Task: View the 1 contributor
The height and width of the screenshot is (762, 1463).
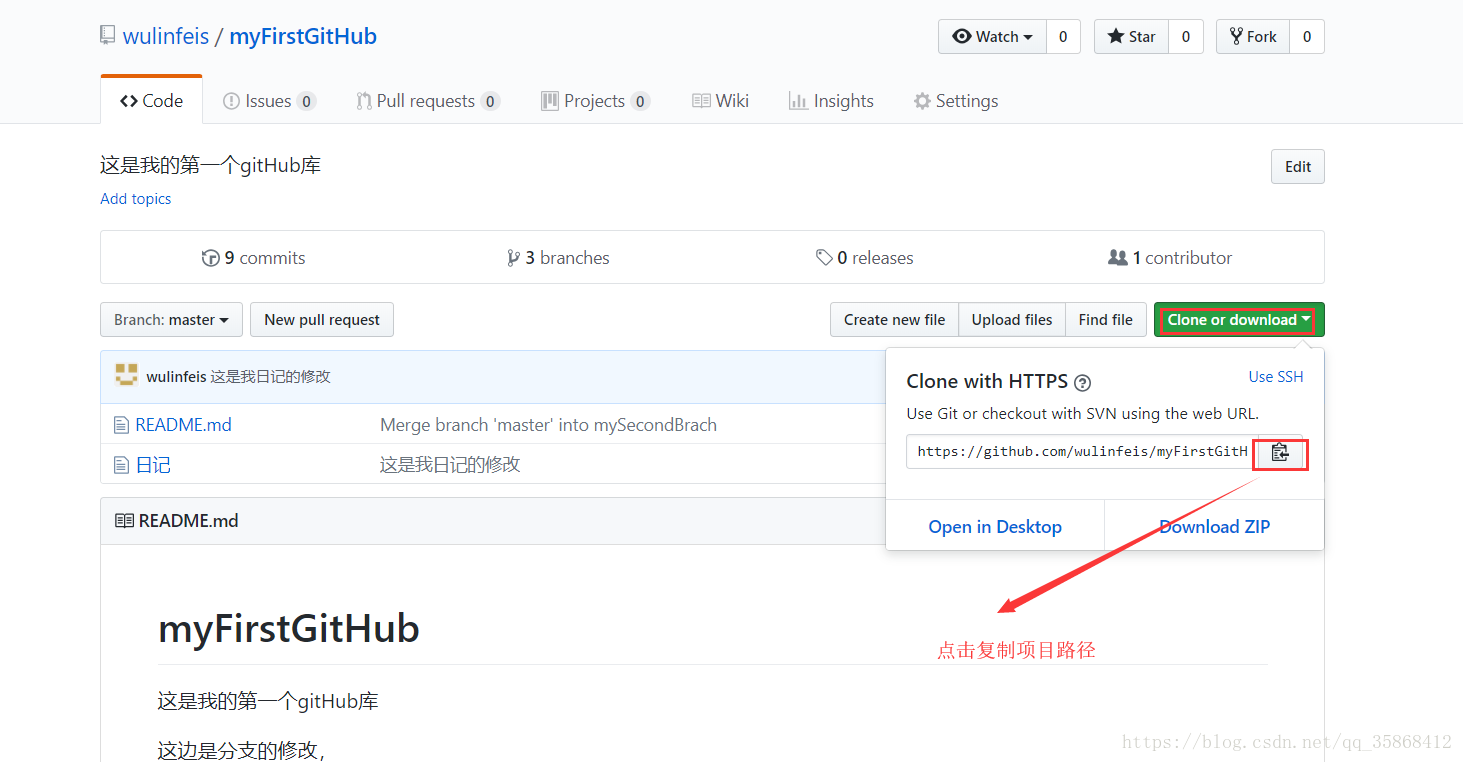Action: tap(1170, 258)
